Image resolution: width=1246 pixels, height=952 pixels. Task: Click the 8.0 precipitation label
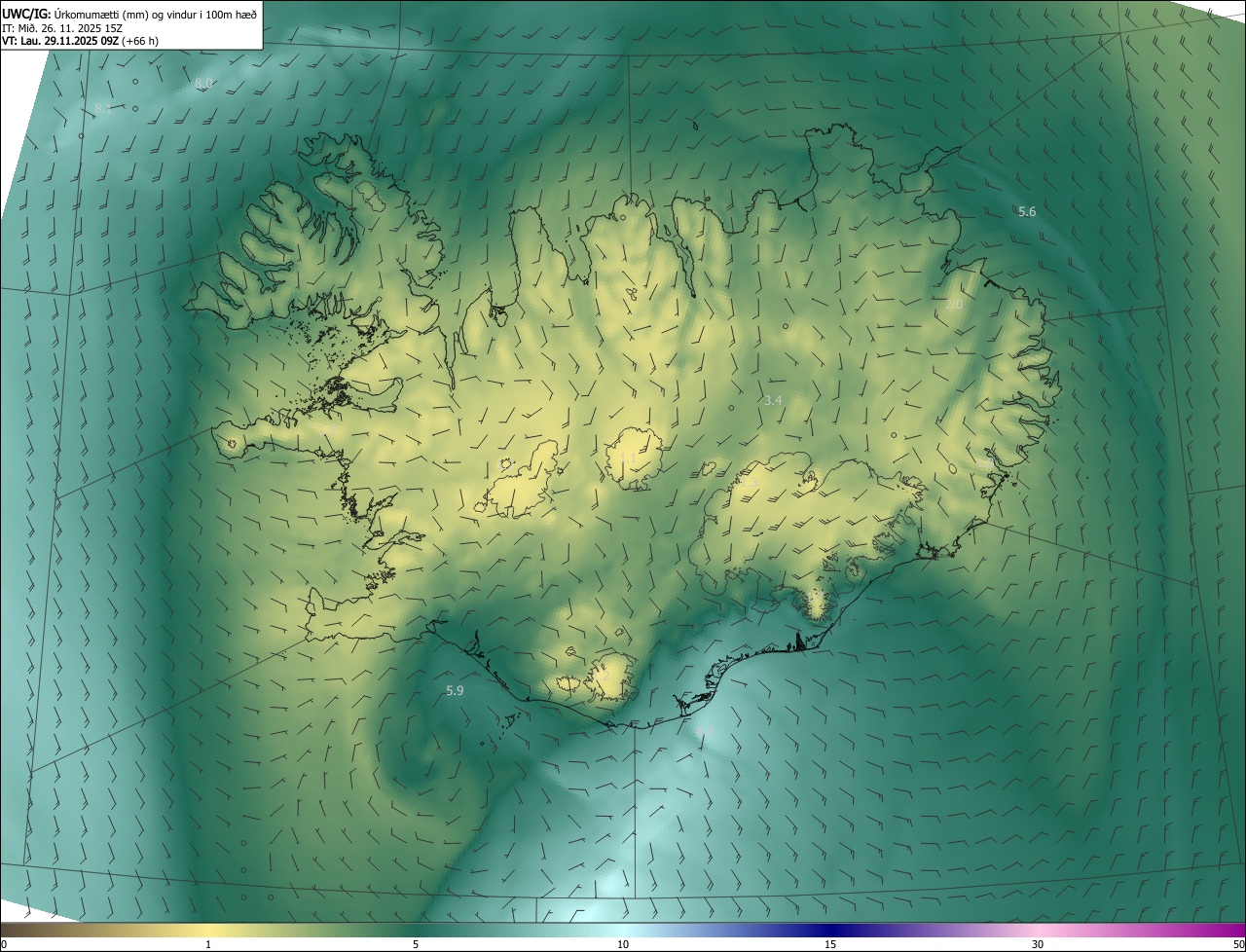[203, 84]
